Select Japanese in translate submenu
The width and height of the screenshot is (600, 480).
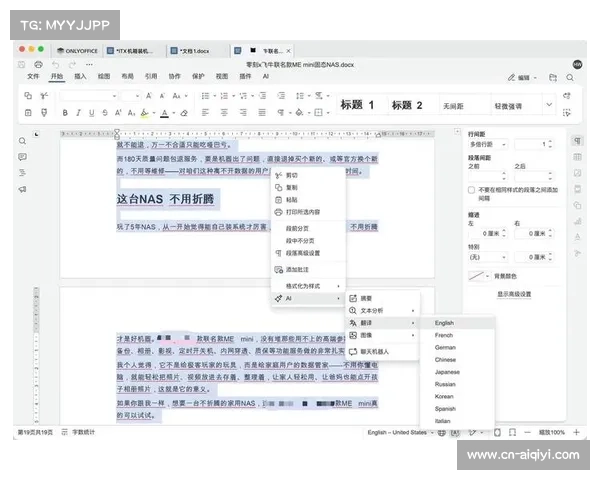(457, 372)
